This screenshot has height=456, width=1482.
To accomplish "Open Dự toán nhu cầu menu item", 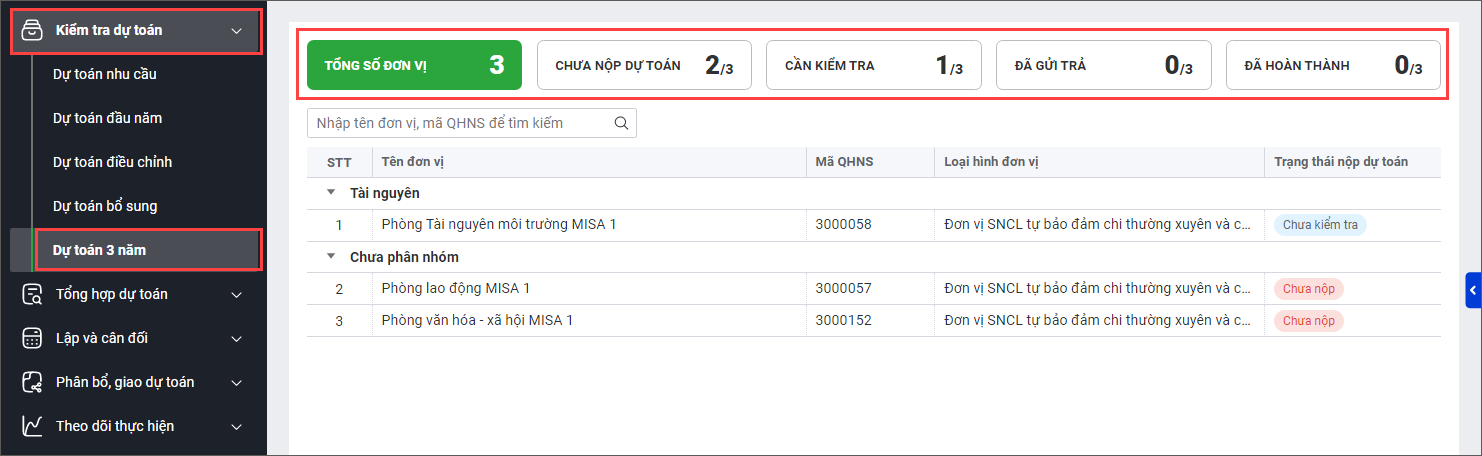I will [x=105, y=74].
